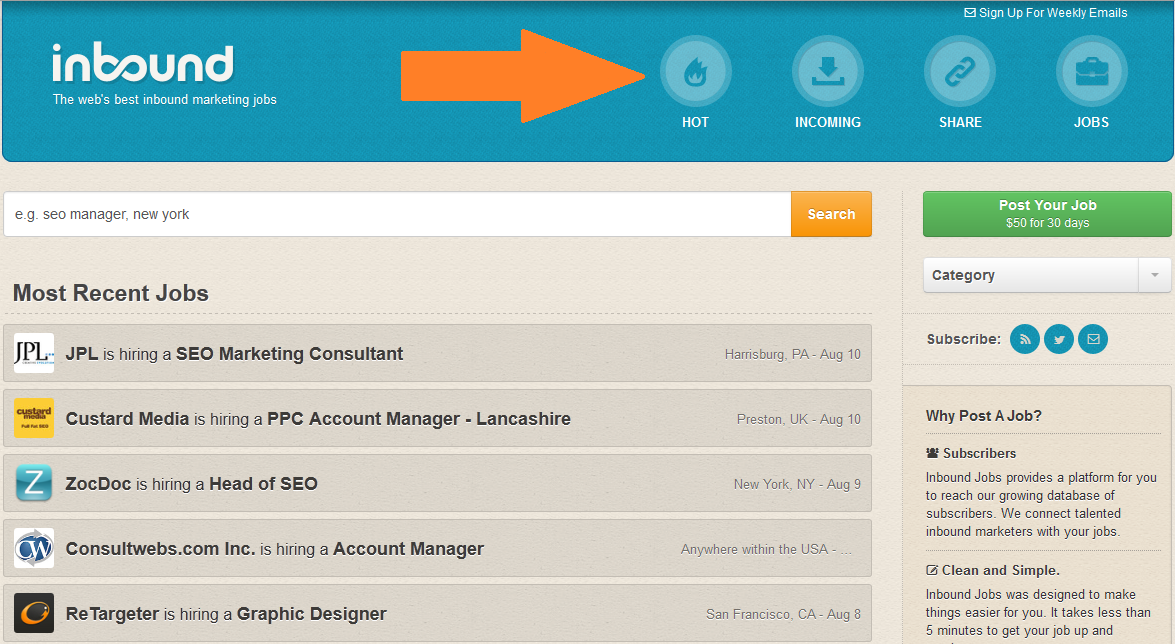Open the Twitter subscribe icon

[x=1059, y=340]
